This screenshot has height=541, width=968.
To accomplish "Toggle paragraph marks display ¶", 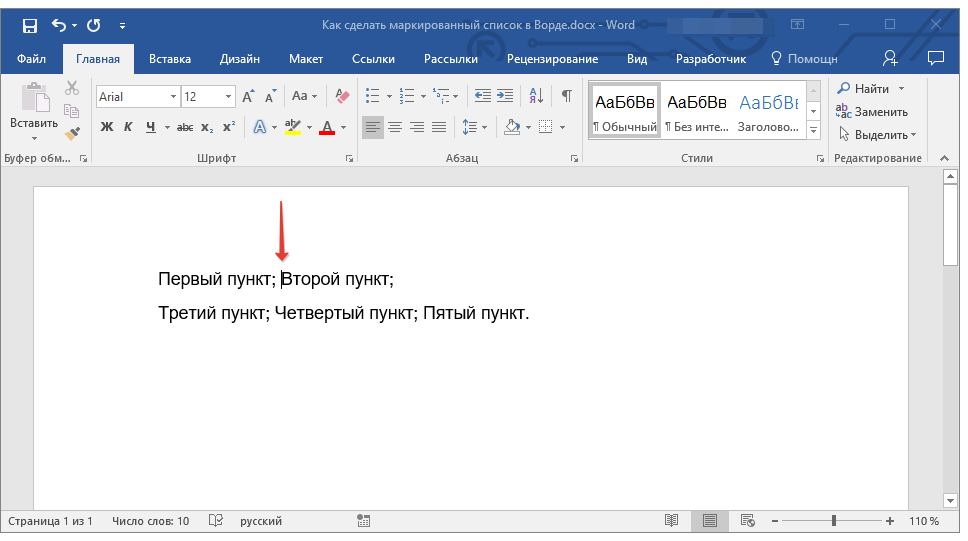I will (x=566, y=96).
